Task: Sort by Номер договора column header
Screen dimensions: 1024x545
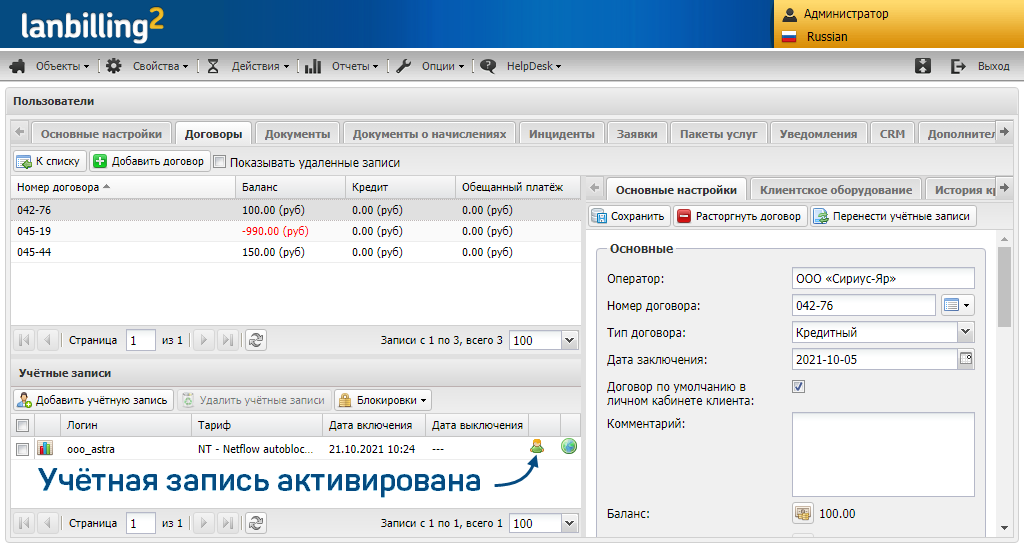Action: click(123, 187)
